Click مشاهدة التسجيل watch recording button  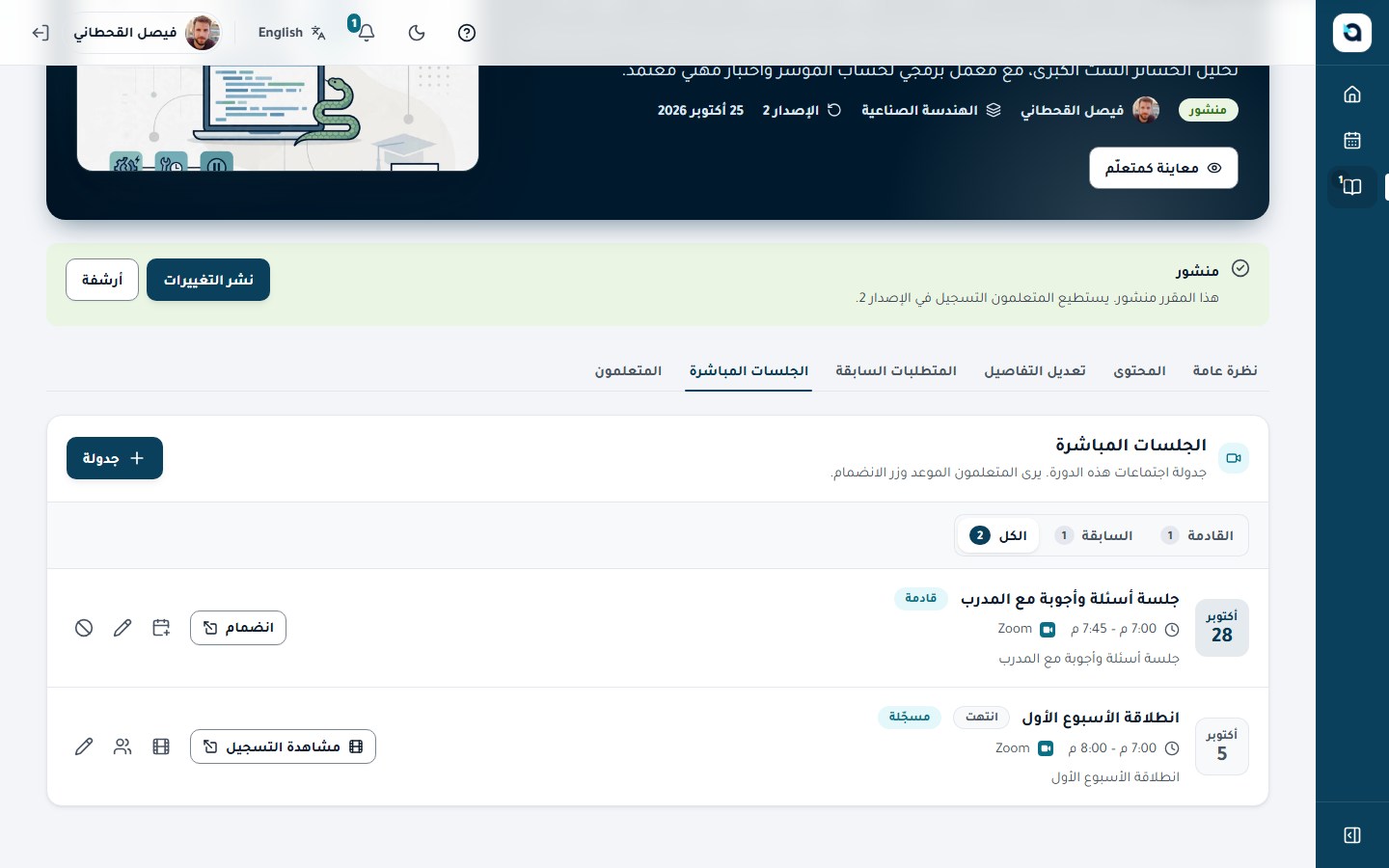283,746
